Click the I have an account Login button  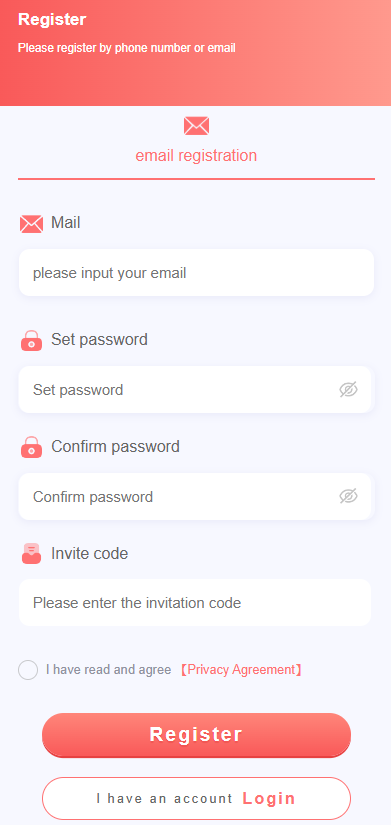tap(196, 798)
